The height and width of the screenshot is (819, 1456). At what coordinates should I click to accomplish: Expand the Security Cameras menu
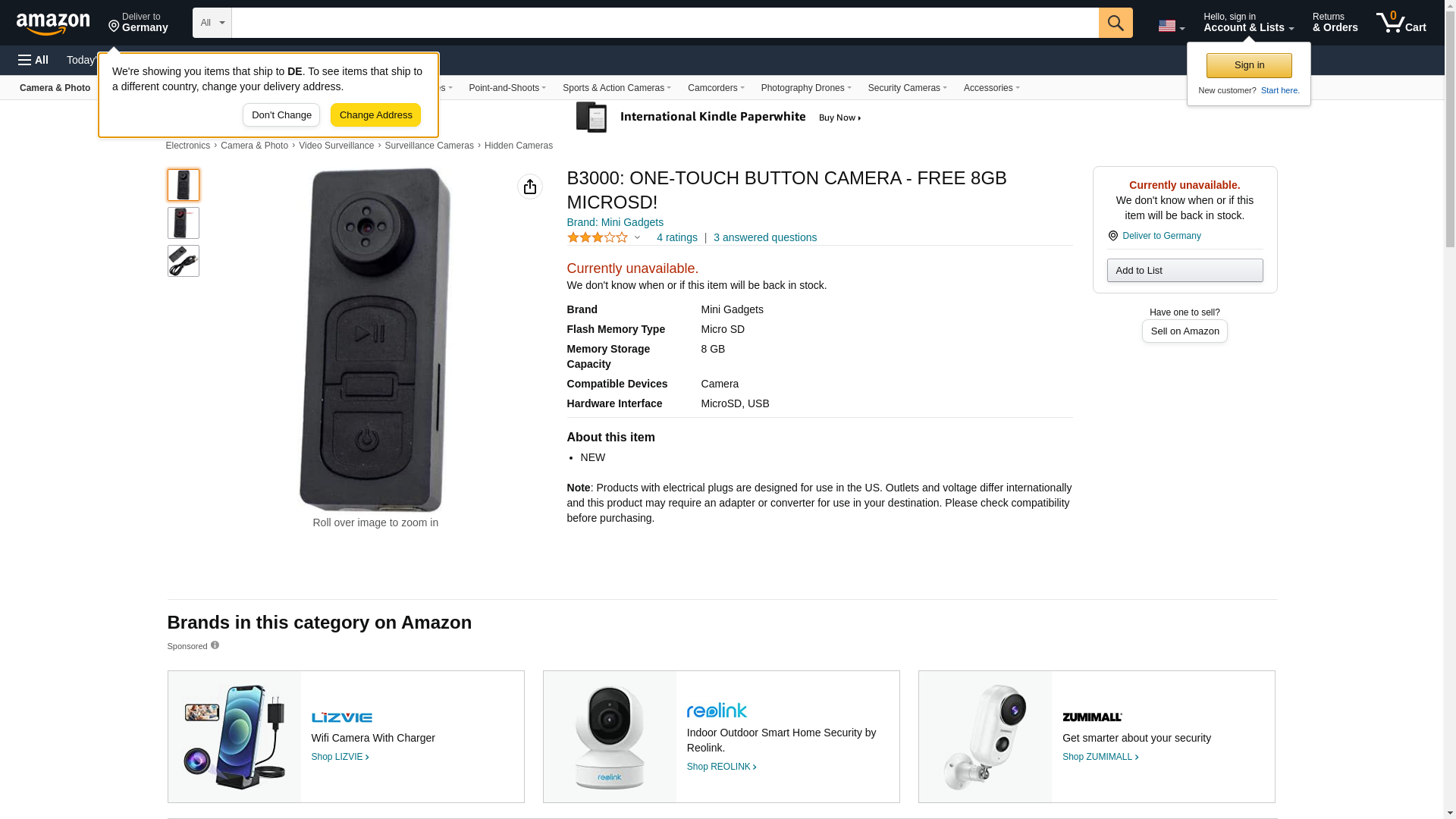tap(907, 88)
